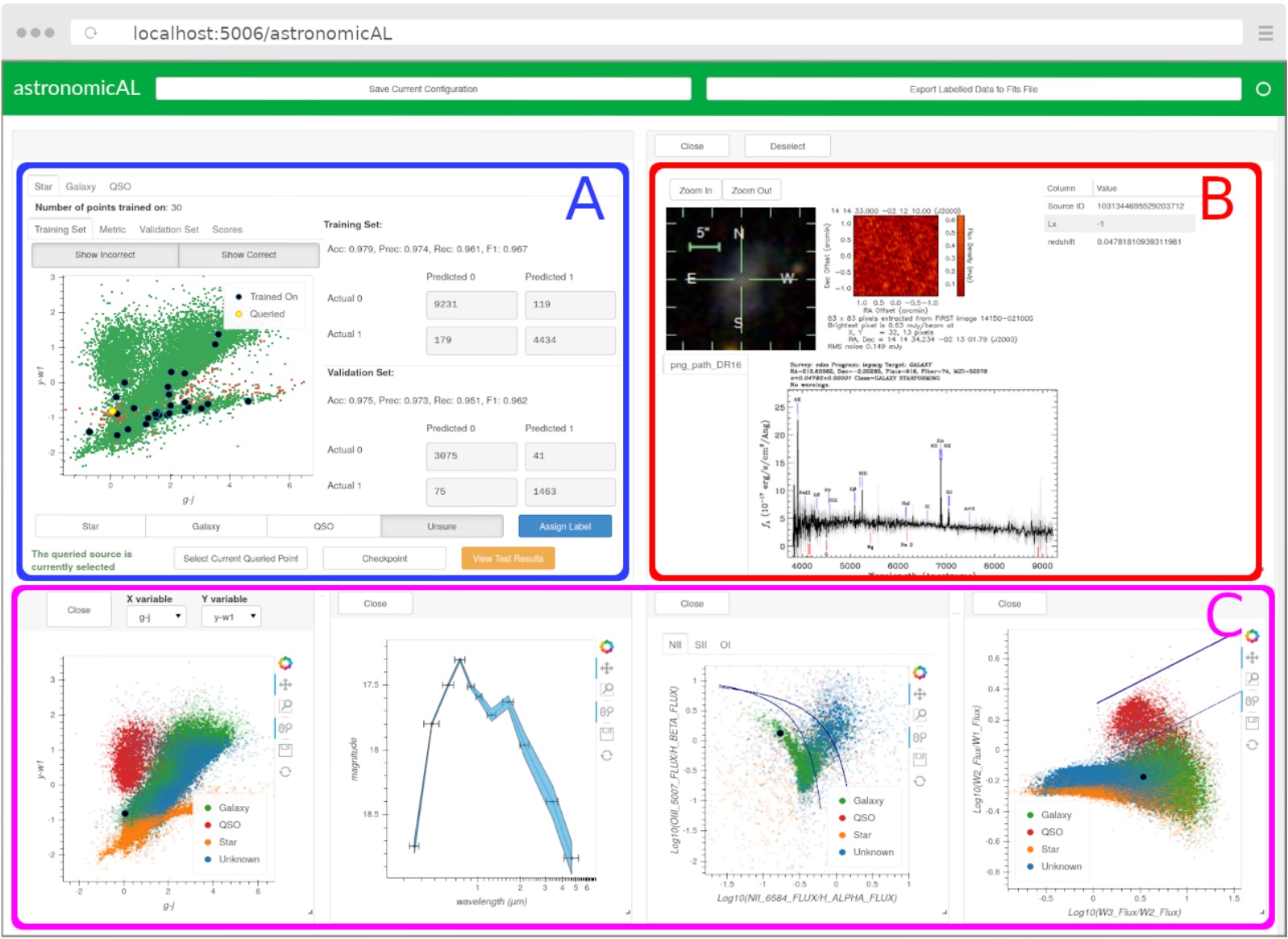Reload page with browser refresh icon

tap(91, 33)
